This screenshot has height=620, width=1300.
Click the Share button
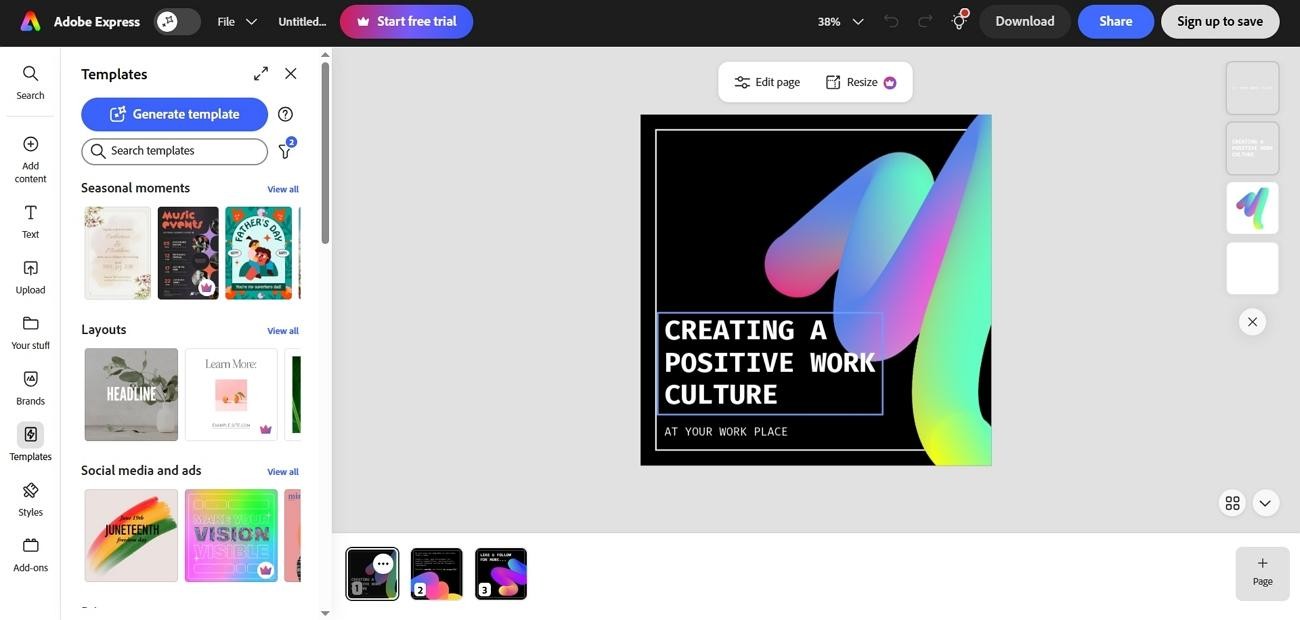[x=1116, y=21]
